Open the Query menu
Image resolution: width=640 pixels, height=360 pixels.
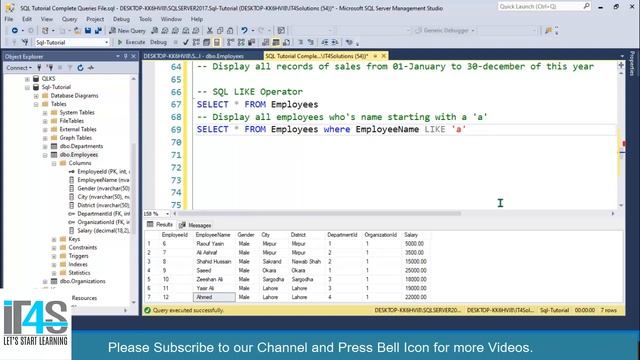click(x=69, y=19)
